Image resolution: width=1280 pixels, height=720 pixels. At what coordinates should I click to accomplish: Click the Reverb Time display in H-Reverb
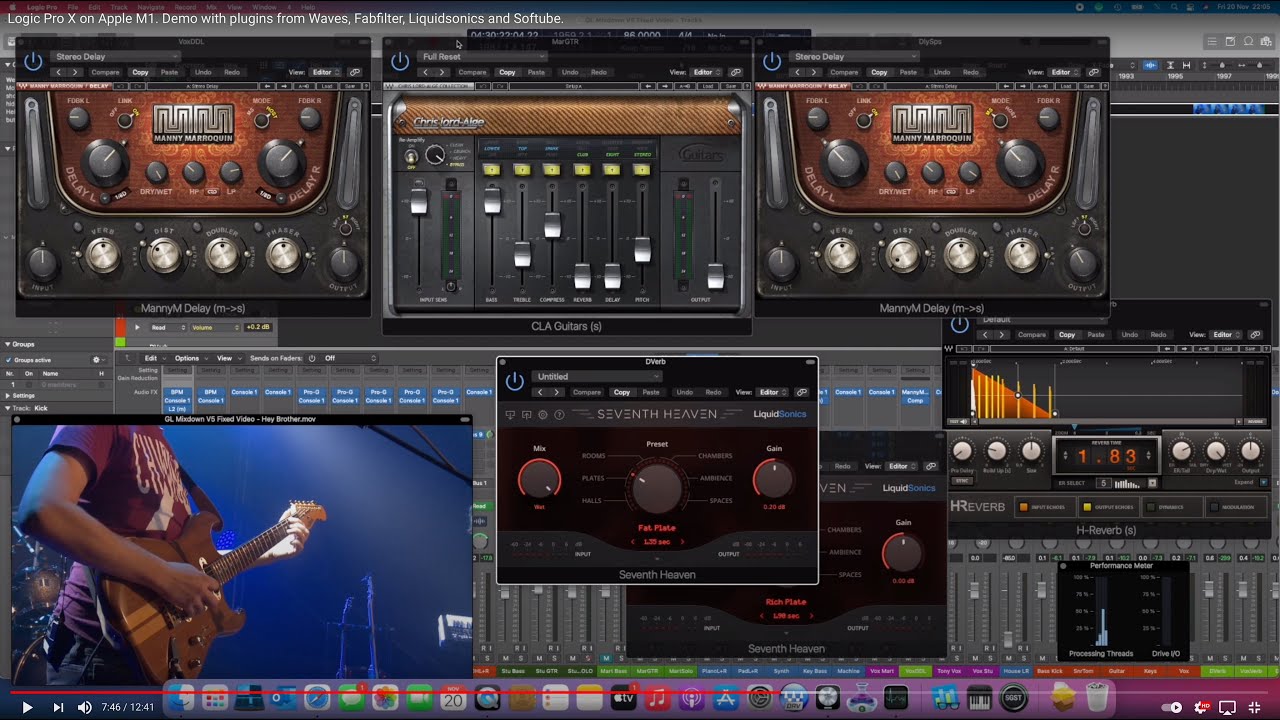pyautogui.click(x=1106, y=458)
